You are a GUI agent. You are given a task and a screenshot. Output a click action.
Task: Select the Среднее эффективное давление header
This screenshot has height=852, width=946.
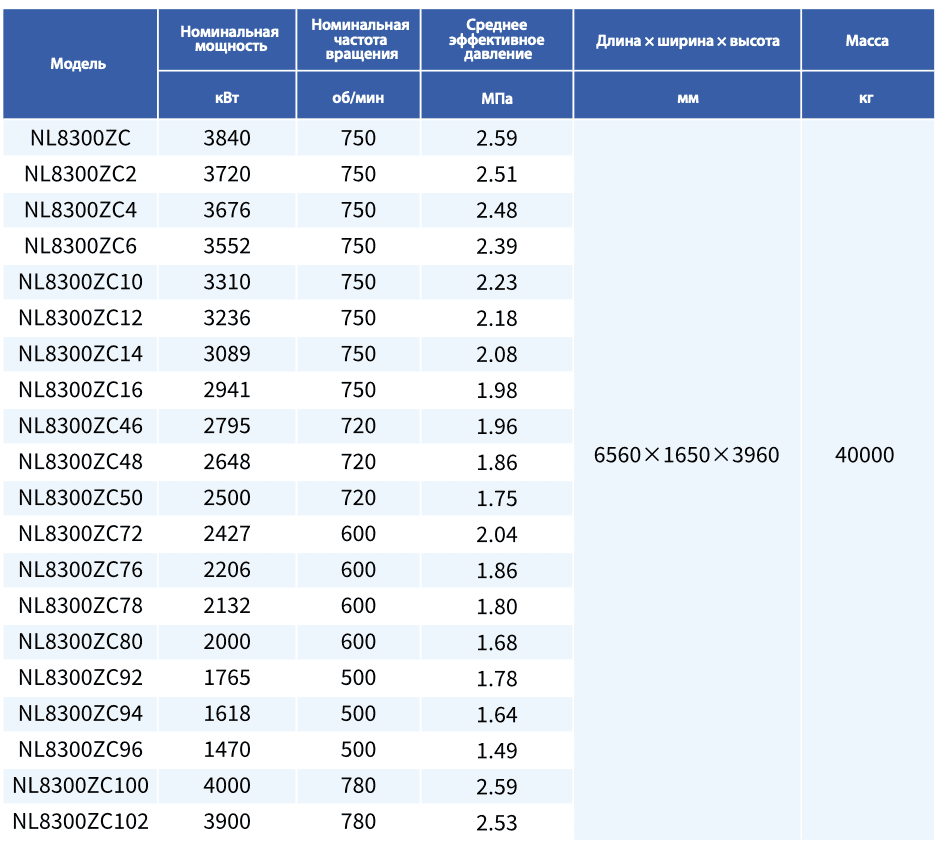coord(496,39)
